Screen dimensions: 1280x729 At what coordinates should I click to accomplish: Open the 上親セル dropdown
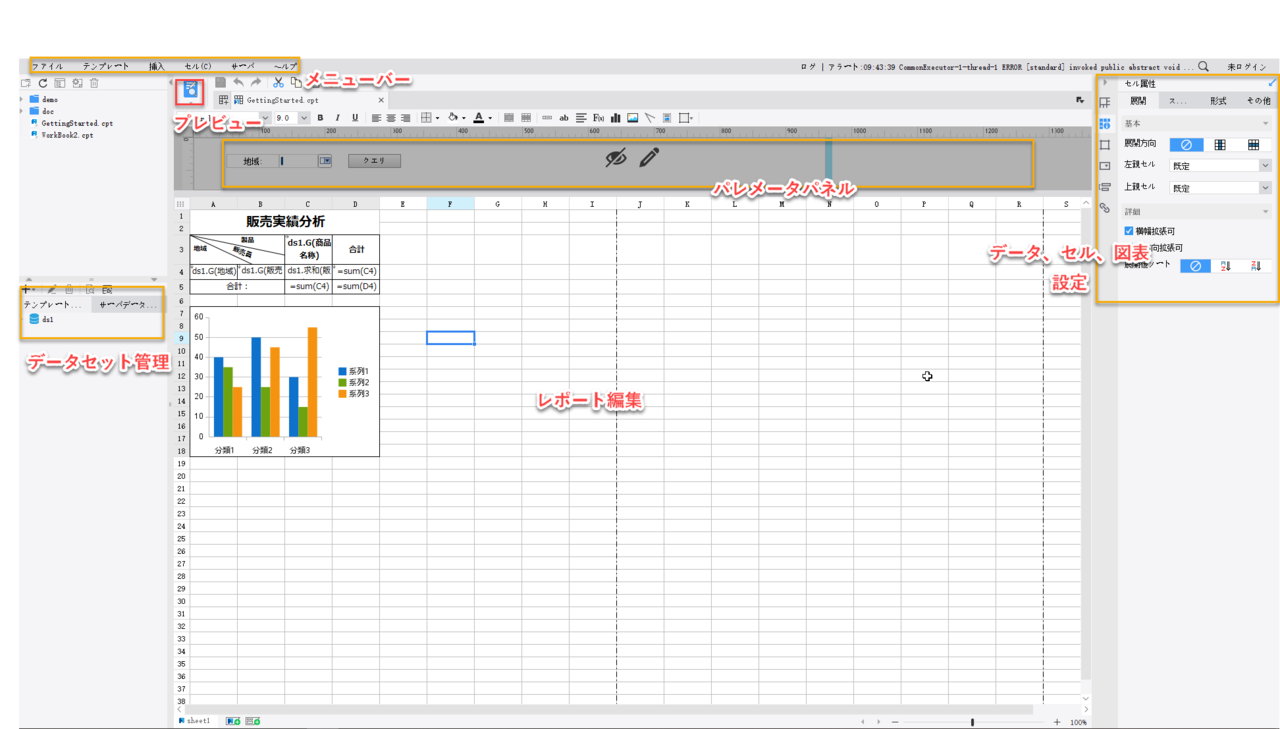tap(1264, 188)
